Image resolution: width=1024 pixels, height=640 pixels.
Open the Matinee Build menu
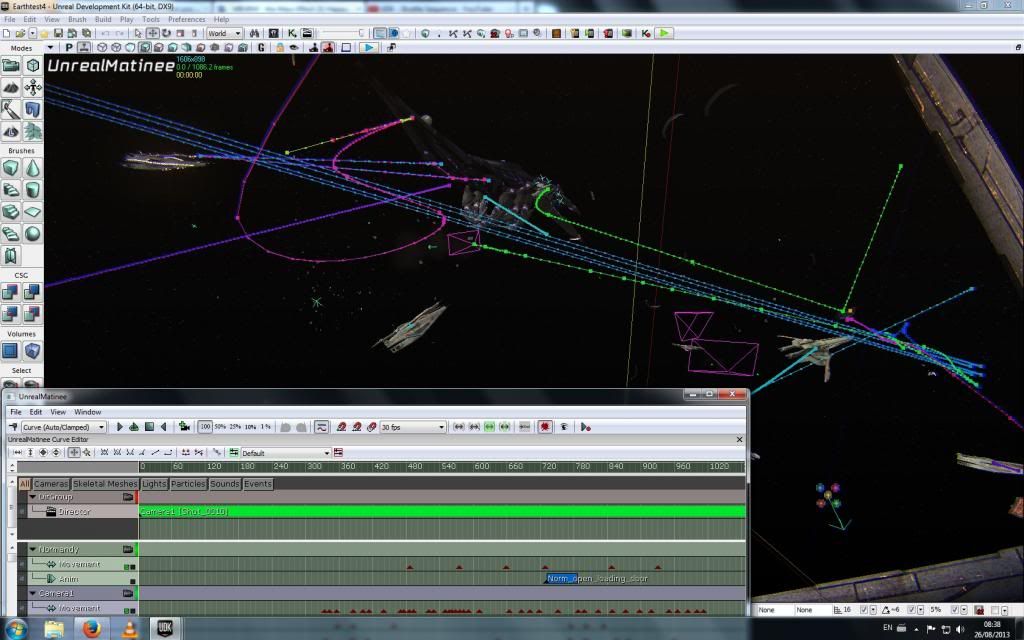(103, 19)
